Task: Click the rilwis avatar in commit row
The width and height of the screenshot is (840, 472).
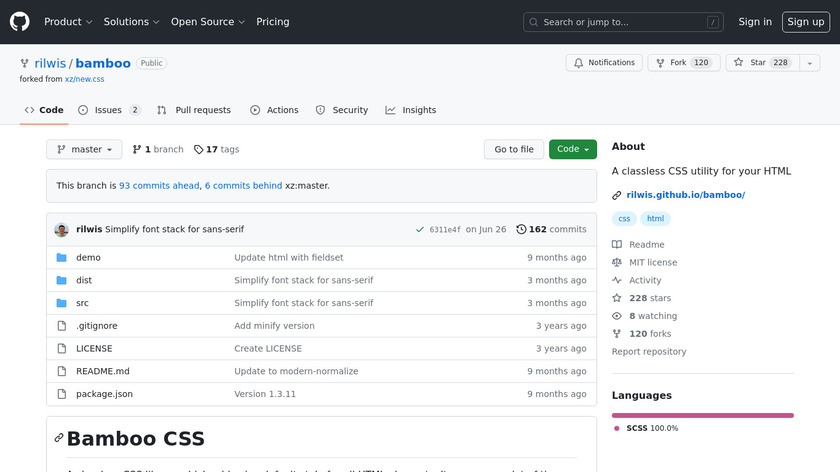Action: [x=62, y=229]
